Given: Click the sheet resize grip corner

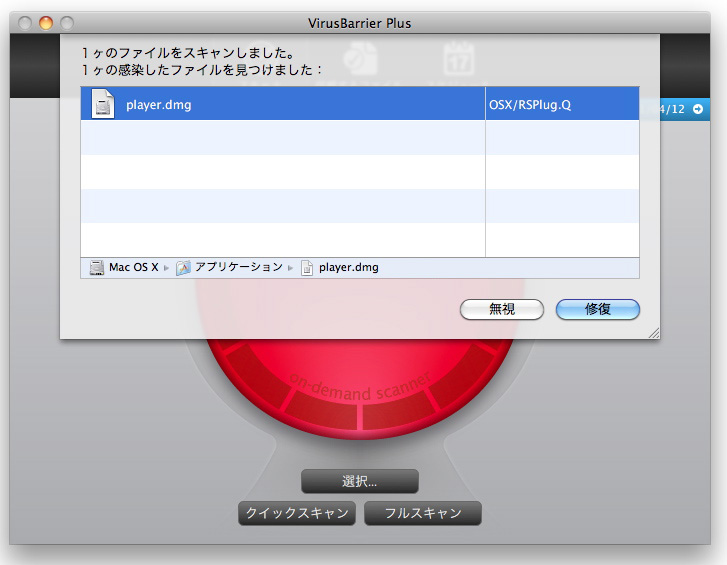Looking at the screenshot, I should tap(654, 333).
